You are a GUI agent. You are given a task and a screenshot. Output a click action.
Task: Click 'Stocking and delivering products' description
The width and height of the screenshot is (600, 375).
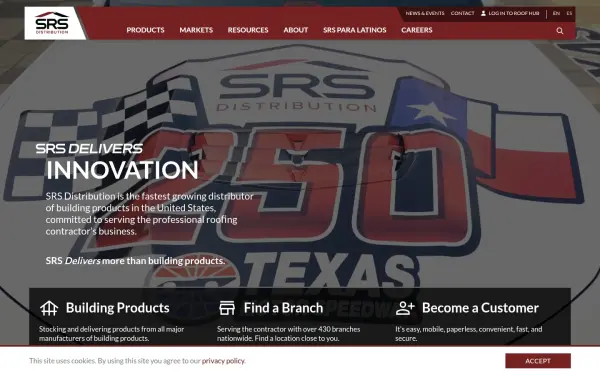(x=111, y=334)
